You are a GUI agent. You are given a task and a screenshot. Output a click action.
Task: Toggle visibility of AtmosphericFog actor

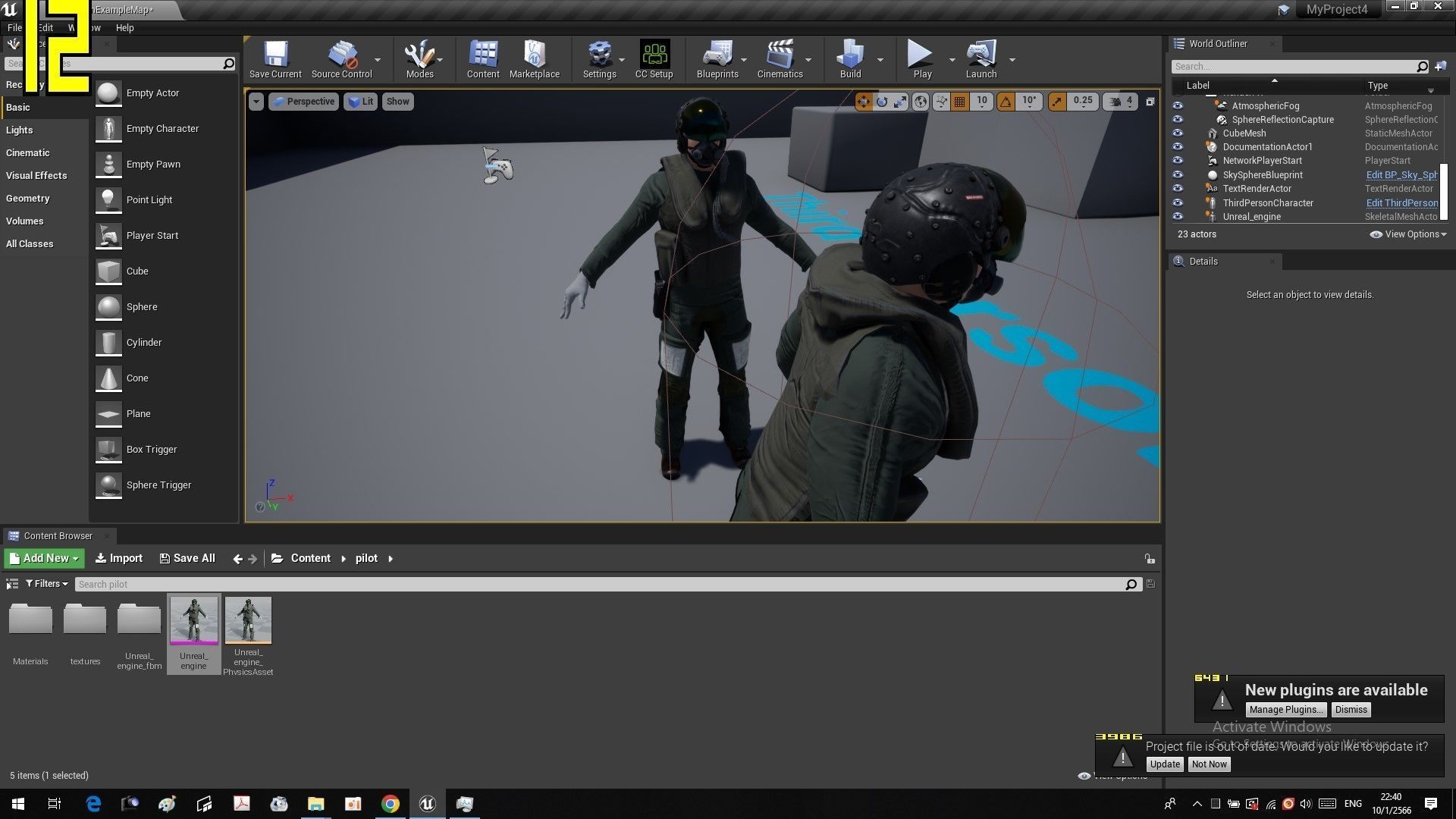click(1178, 106)
